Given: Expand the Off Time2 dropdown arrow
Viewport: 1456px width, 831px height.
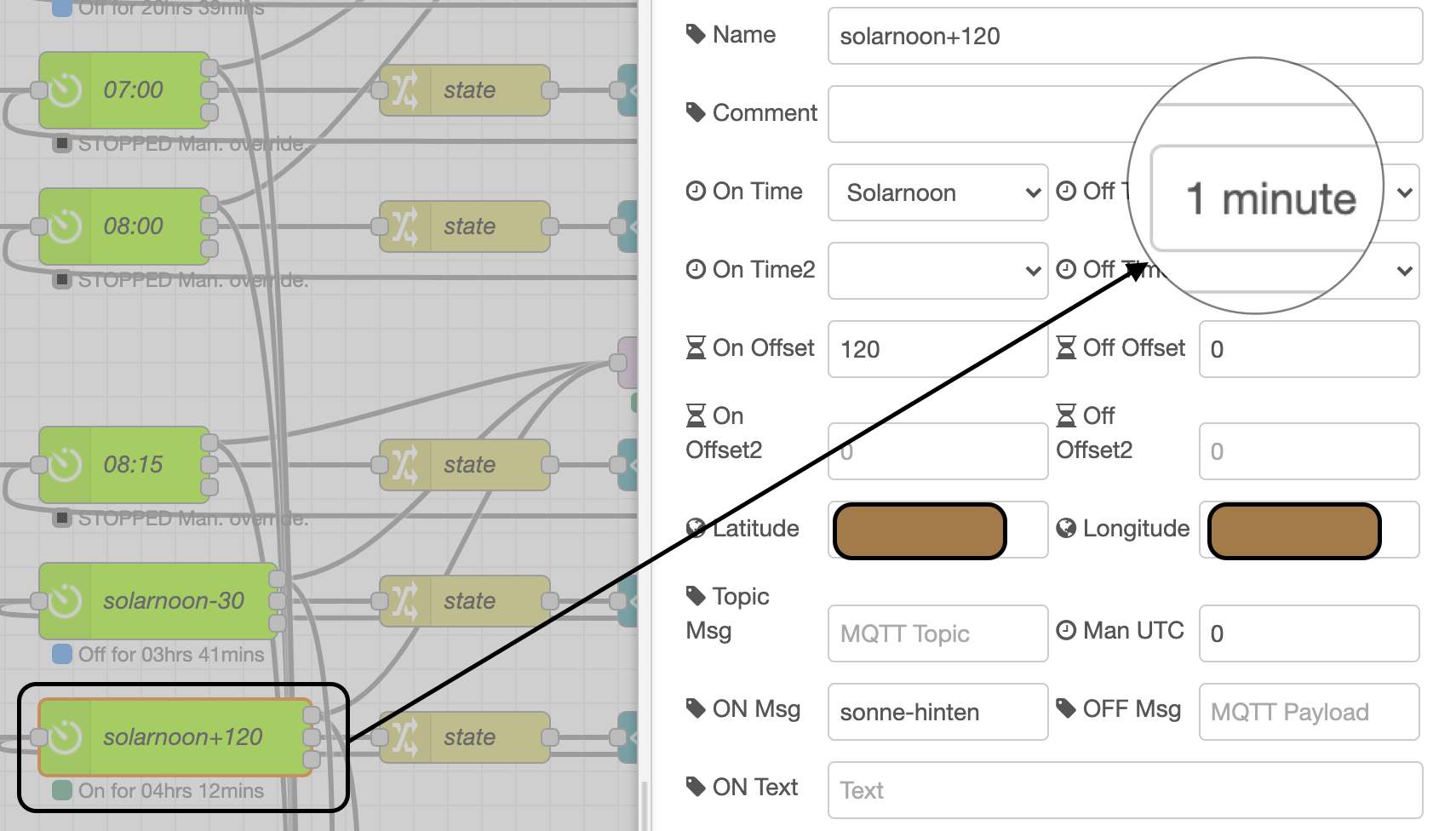Looking at the screenshot, I should (1405, 271).
